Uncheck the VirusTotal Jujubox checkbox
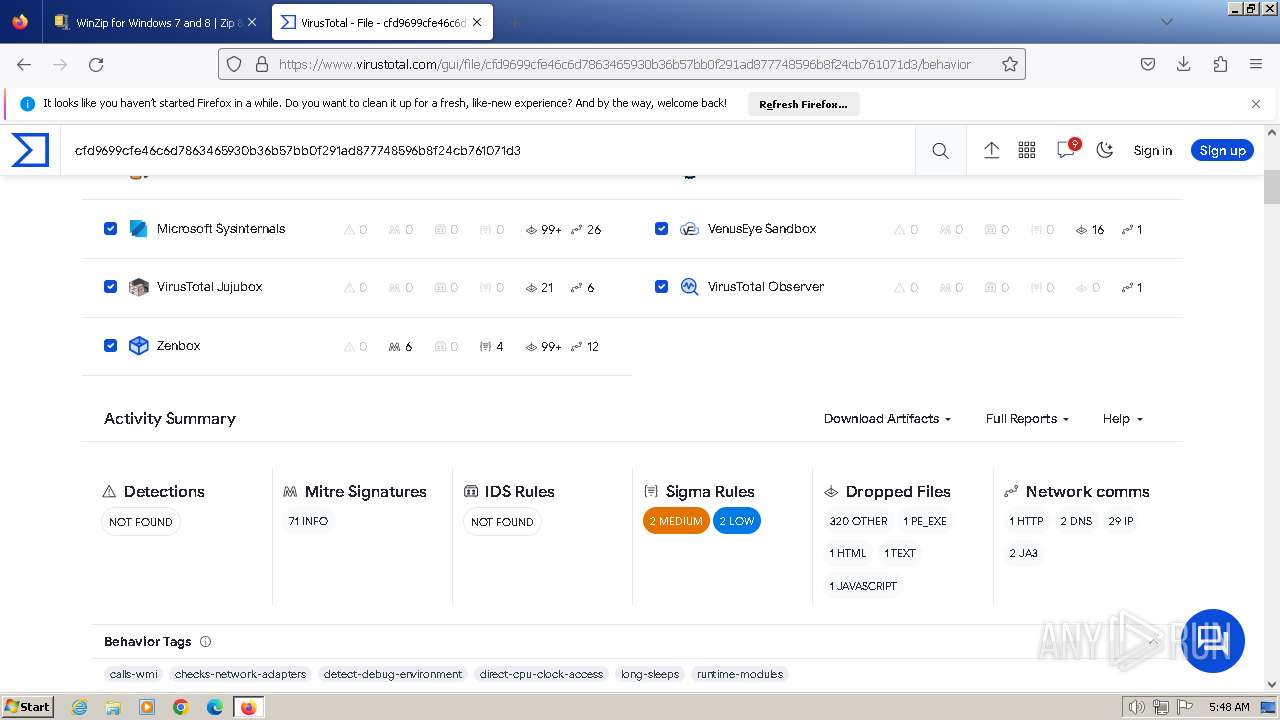 click(111, 287)
